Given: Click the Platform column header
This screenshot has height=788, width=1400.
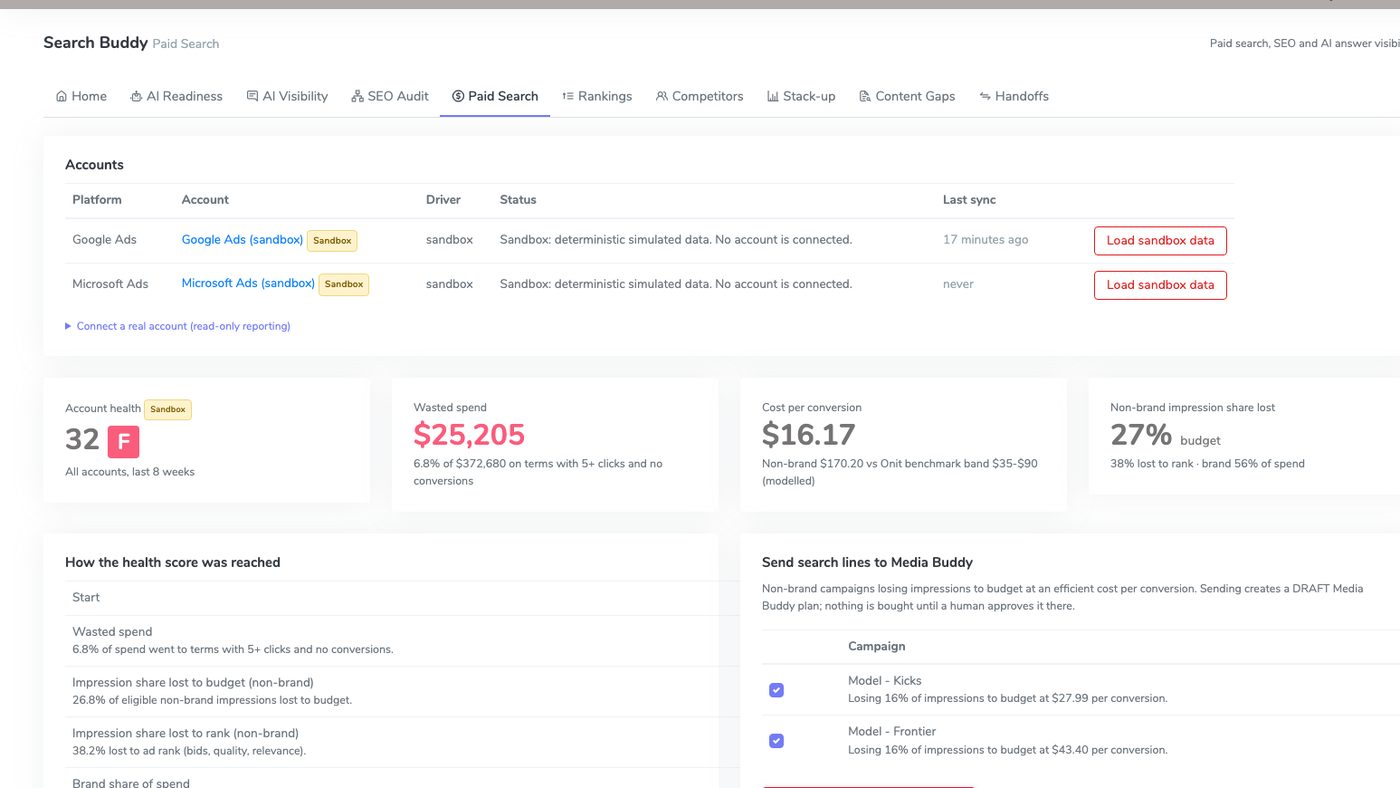Looking at the screenshot, I should tap(97, 200).
